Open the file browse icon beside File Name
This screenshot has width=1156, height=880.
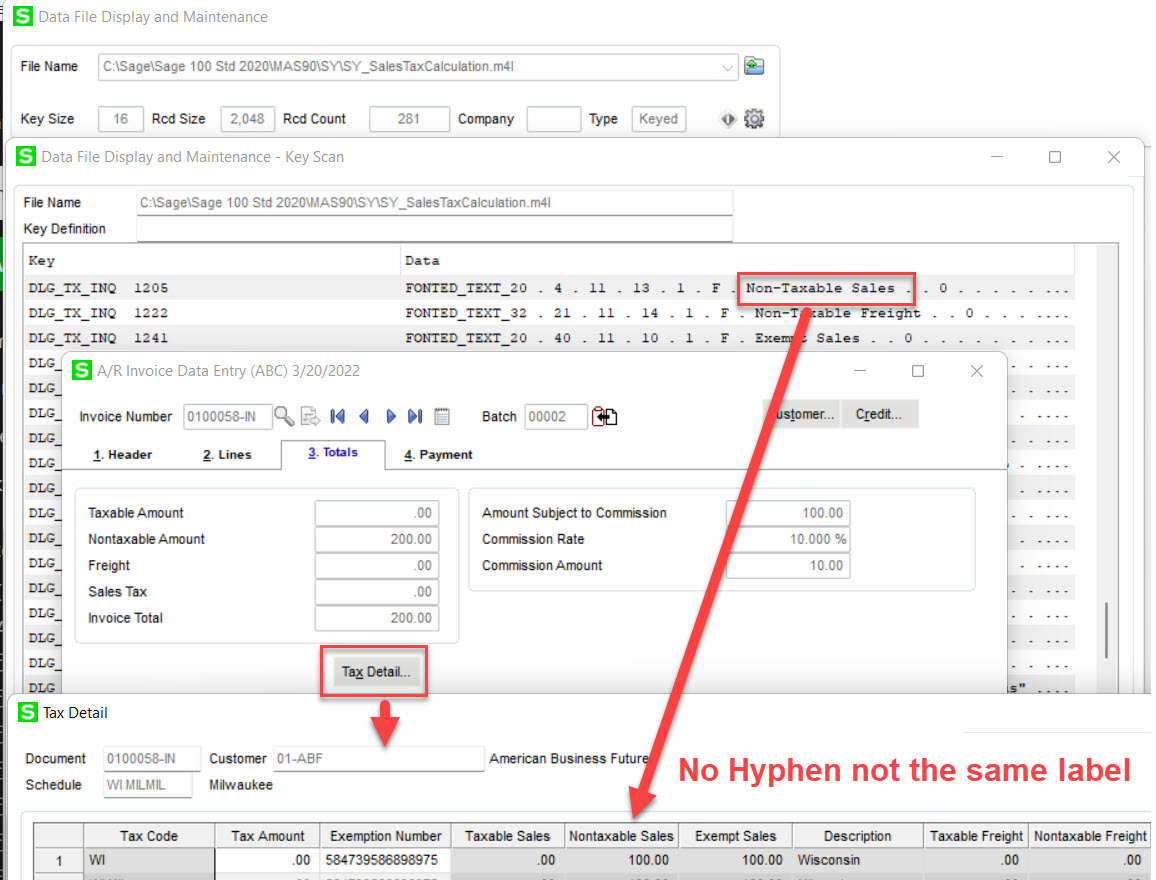[753, 66]
